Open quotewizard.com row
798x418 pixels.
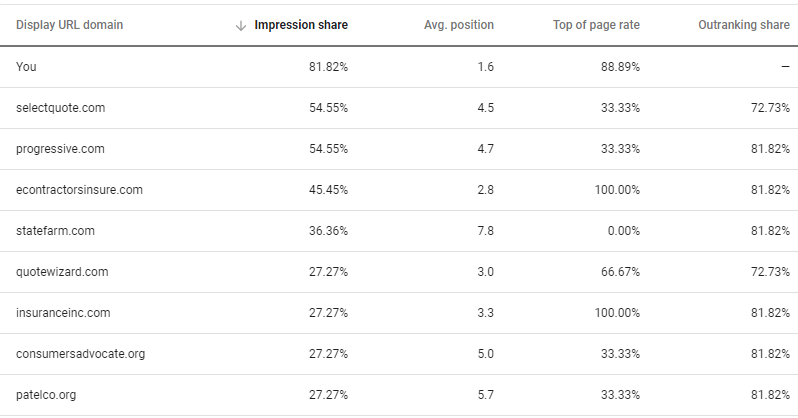point(399,272)
